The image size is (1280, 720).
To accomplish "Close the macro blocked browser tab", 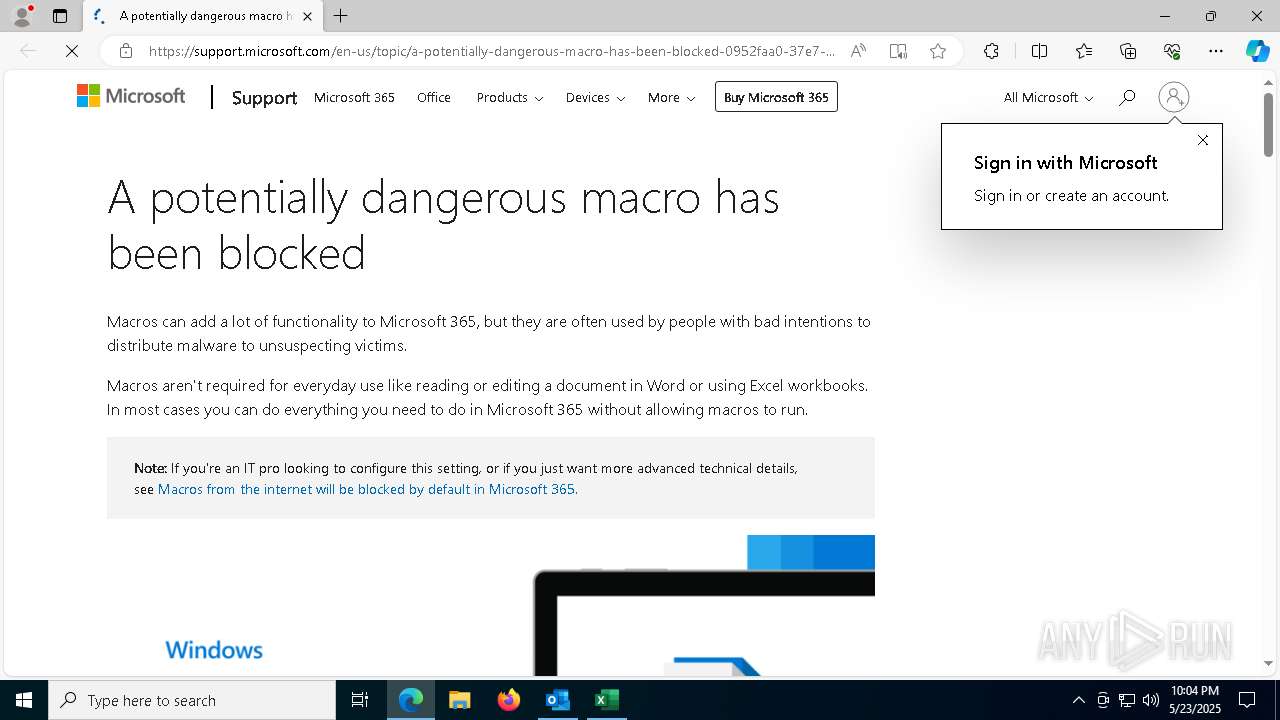I will (x=307, y=16).
